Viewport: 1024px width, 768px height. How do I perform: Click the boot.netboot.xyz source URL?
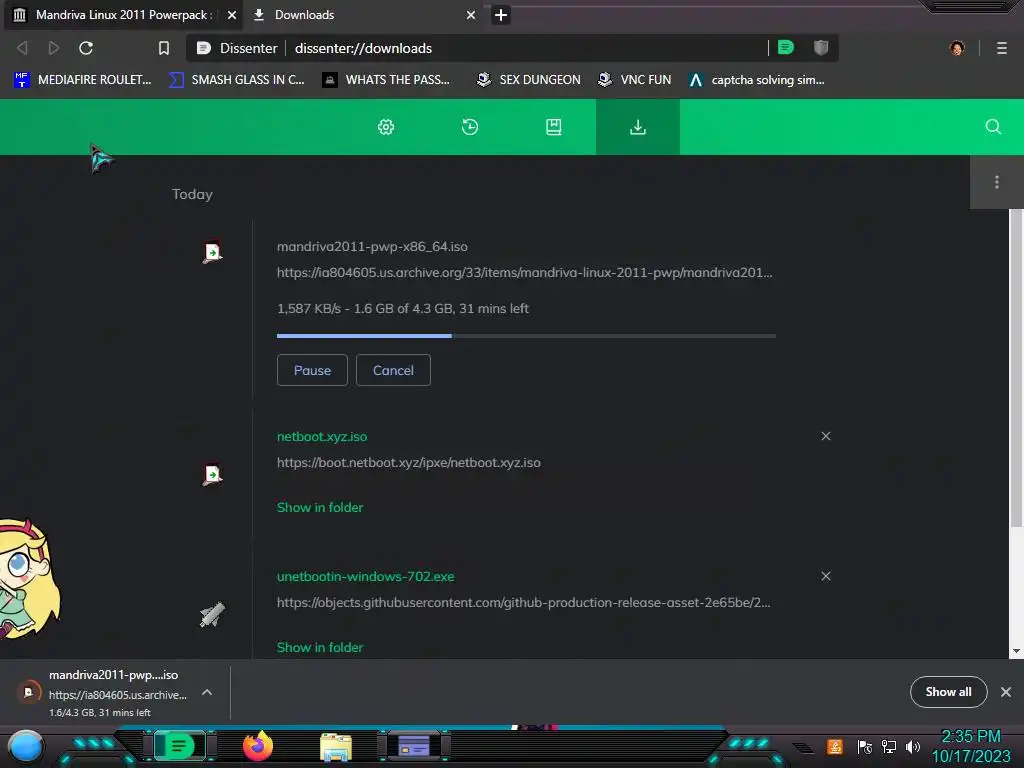point(409,462)
